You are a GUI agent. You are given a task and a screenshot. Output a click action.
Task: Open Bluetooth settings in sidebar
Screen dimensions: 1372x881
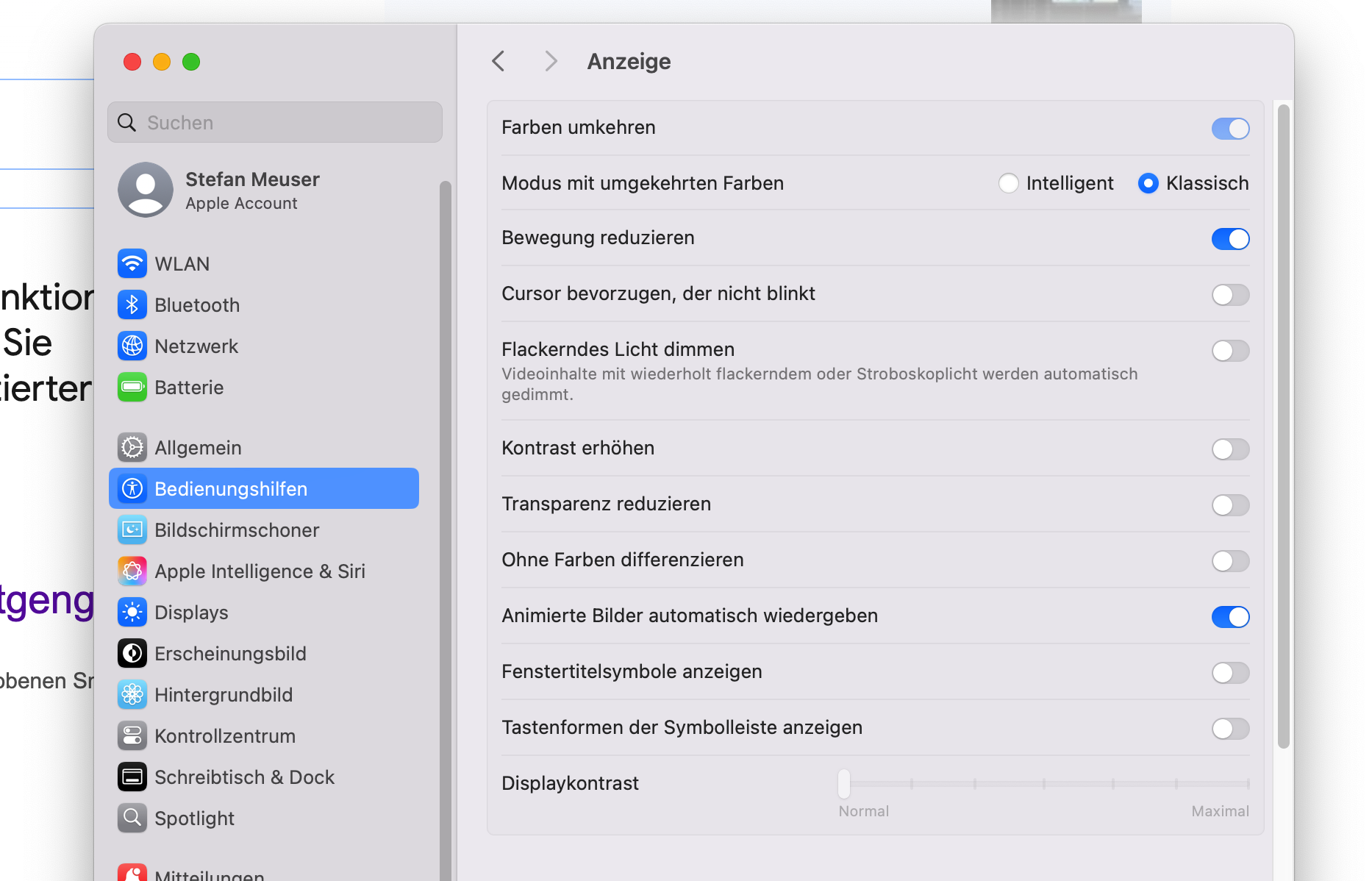click(264, 304)
